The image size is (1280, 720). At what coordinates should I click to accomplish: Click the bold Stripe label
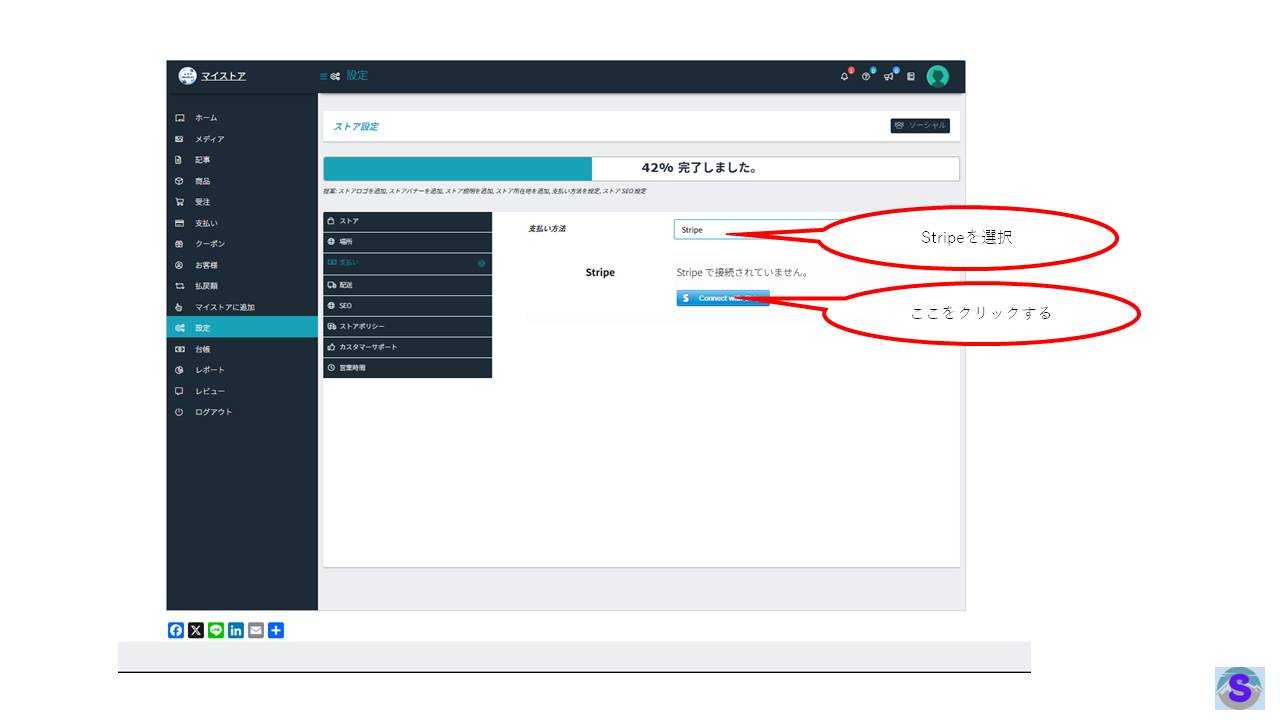click(600, 272)
